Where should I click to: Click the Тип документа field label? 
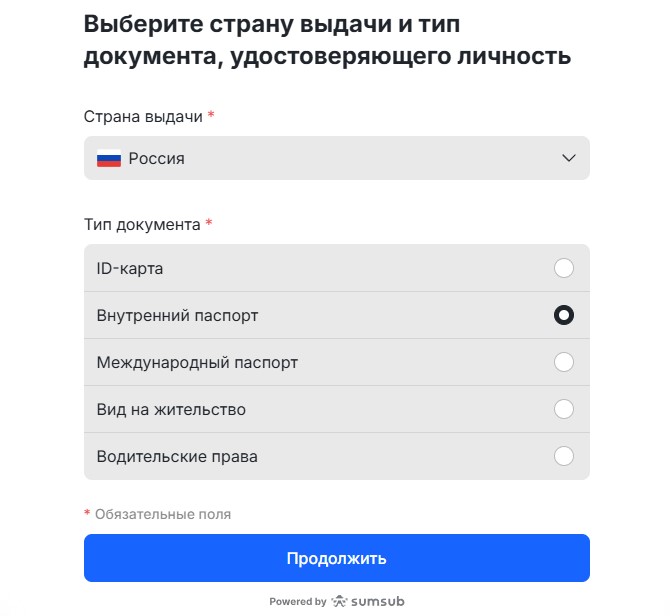(143, 224)
